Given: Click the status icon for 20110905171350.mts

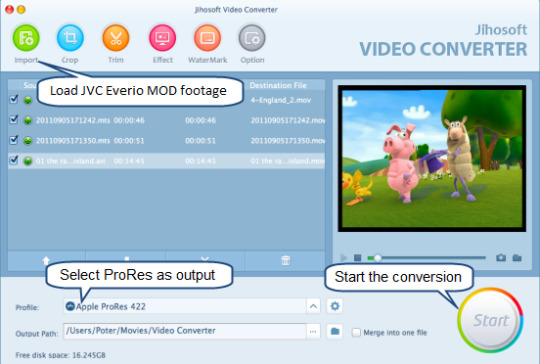Looking at the screenshot, I should point(28,141).
